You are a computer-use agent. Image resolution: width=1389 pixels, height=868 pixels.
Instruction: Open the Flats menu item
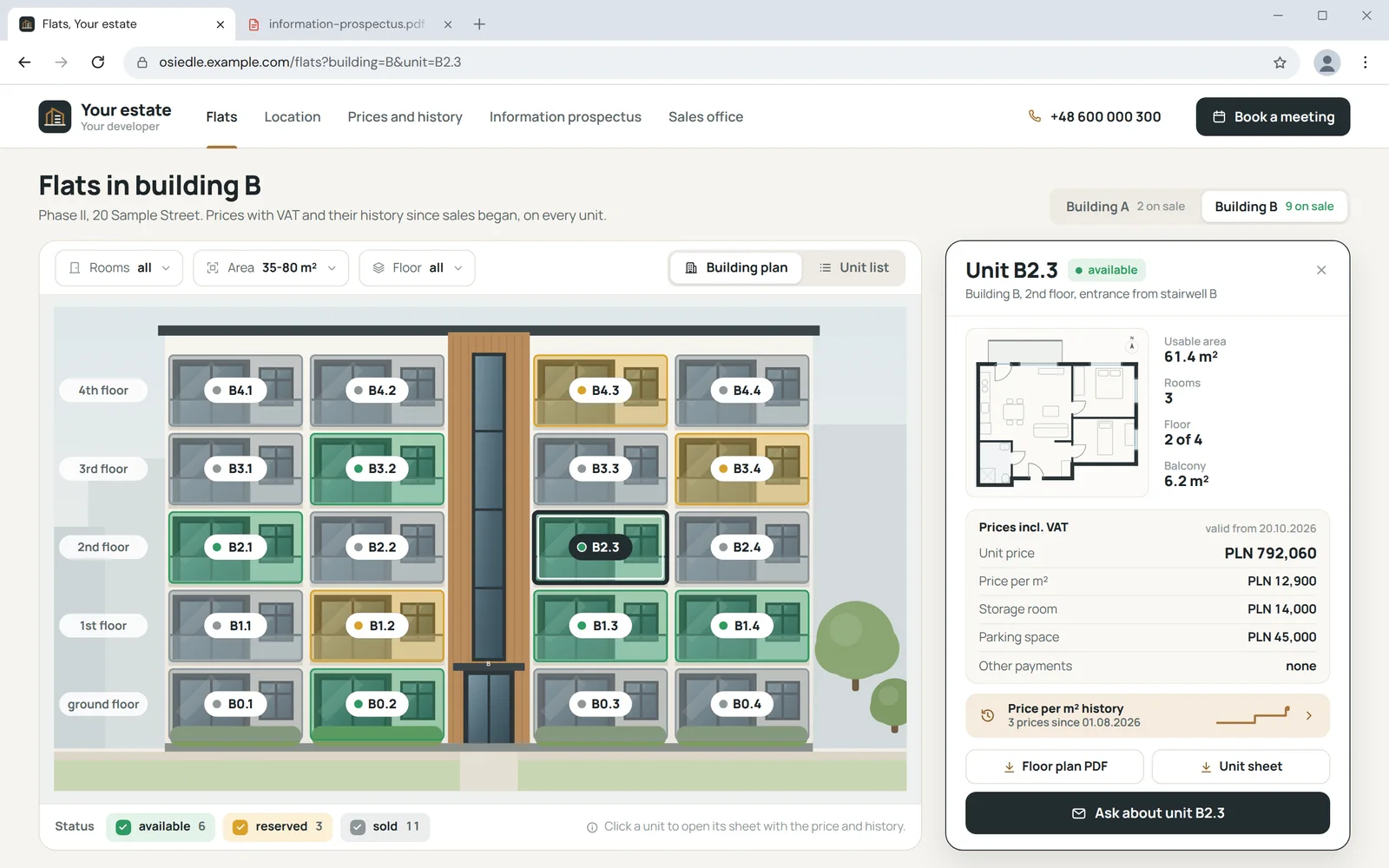(221, 116)
